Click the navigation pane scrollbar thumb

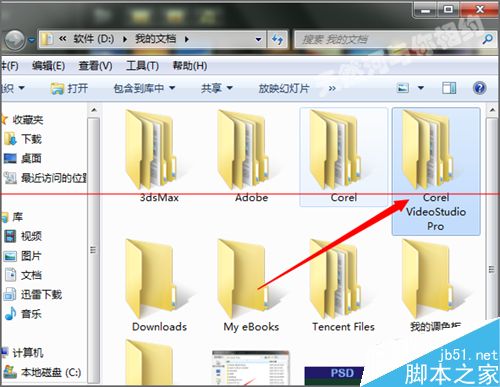coord(94,250)
